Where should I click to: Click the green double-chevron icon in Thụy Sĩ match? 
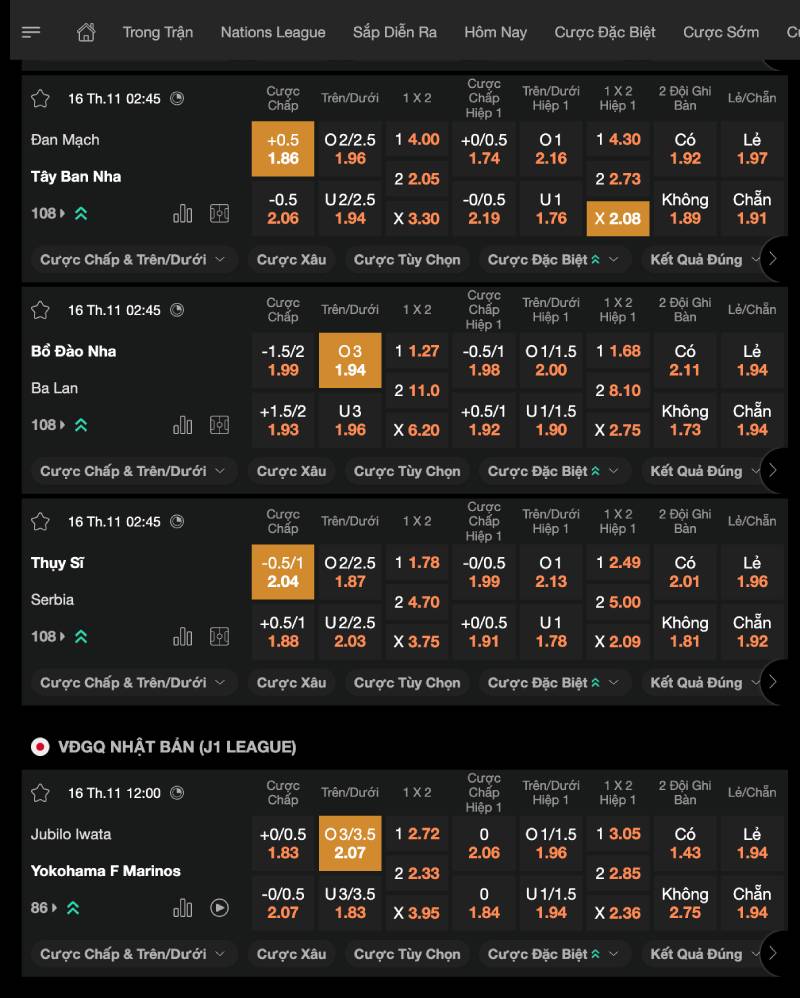[x=81, y=636]
